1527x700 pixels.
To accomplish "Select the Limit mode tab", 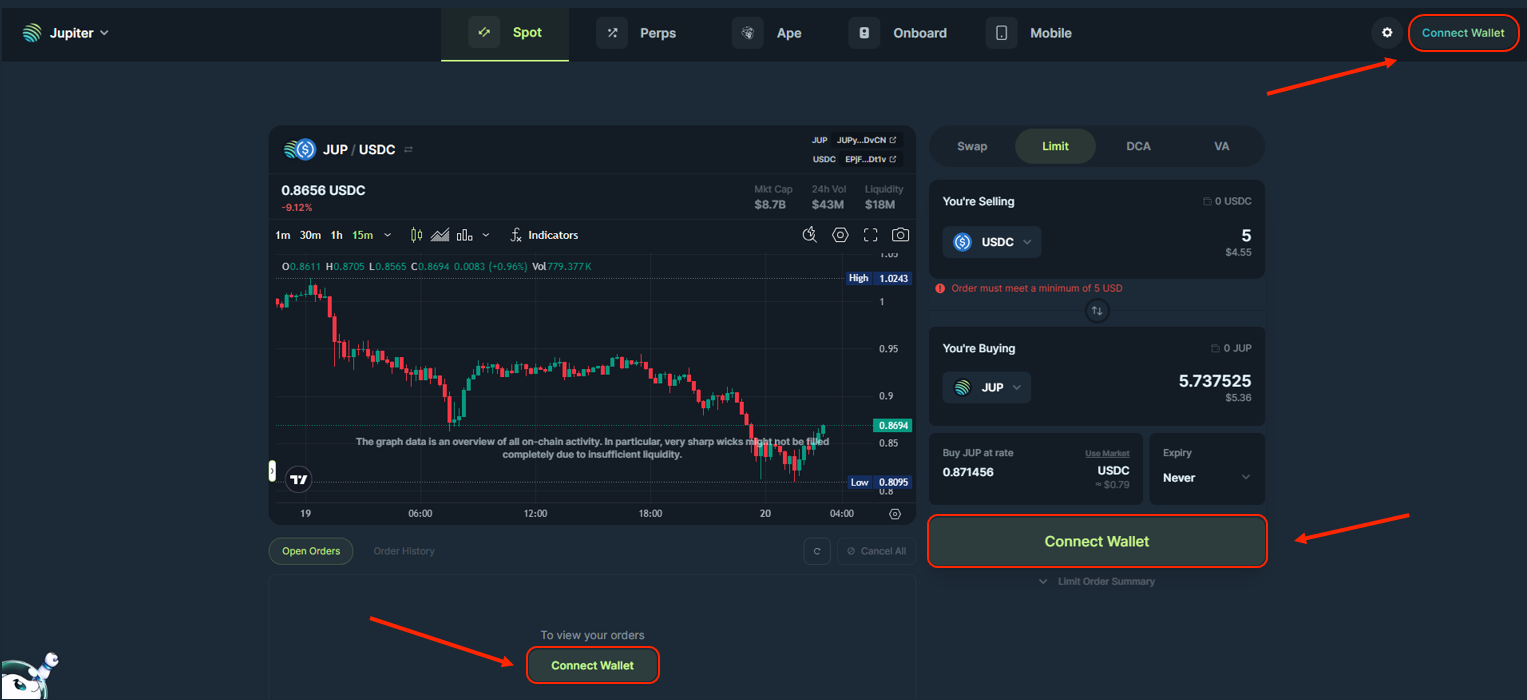I will coord(1055,146).
